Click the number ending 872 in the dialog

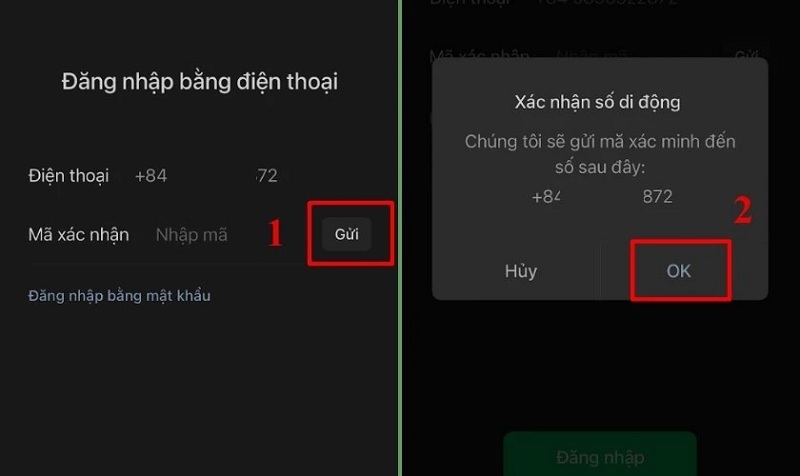pos(658,197)
